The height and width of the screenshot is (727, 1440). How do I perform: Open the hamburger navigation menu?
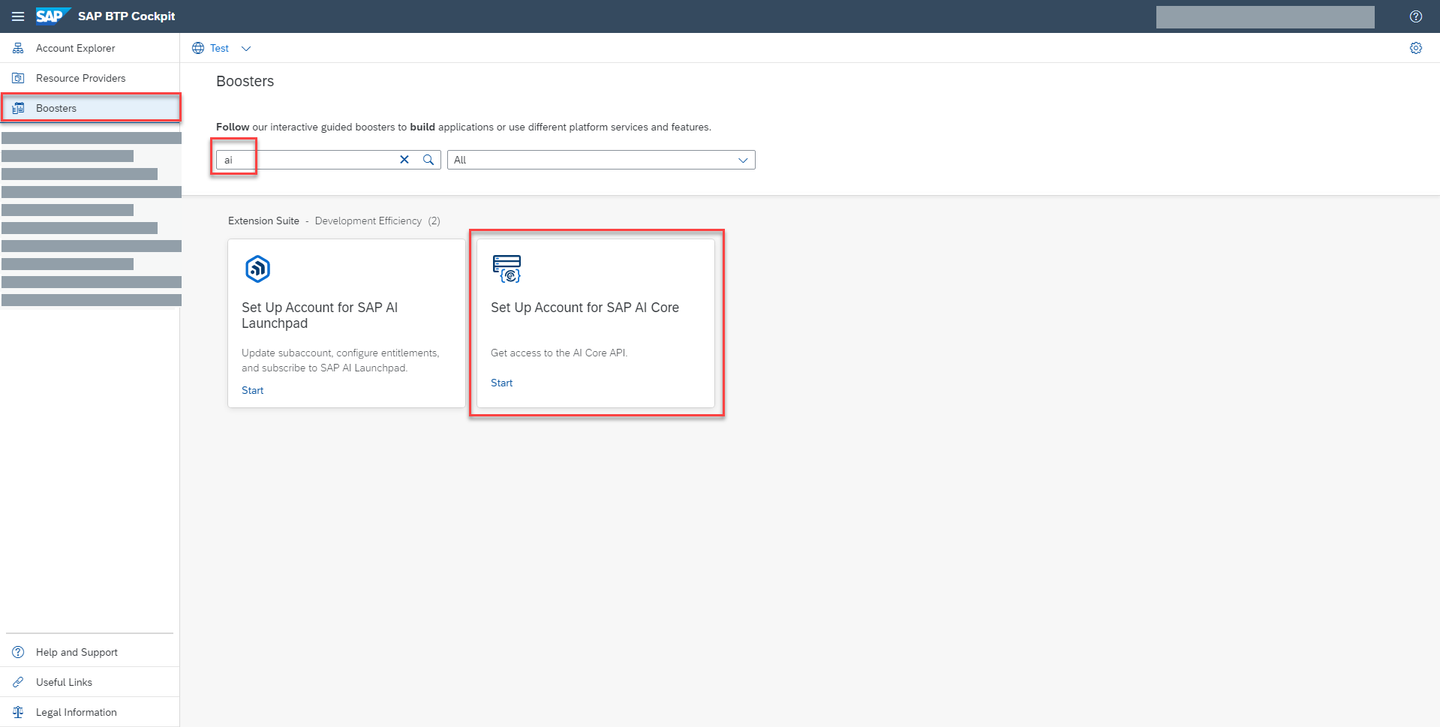(x=17, y=16)
